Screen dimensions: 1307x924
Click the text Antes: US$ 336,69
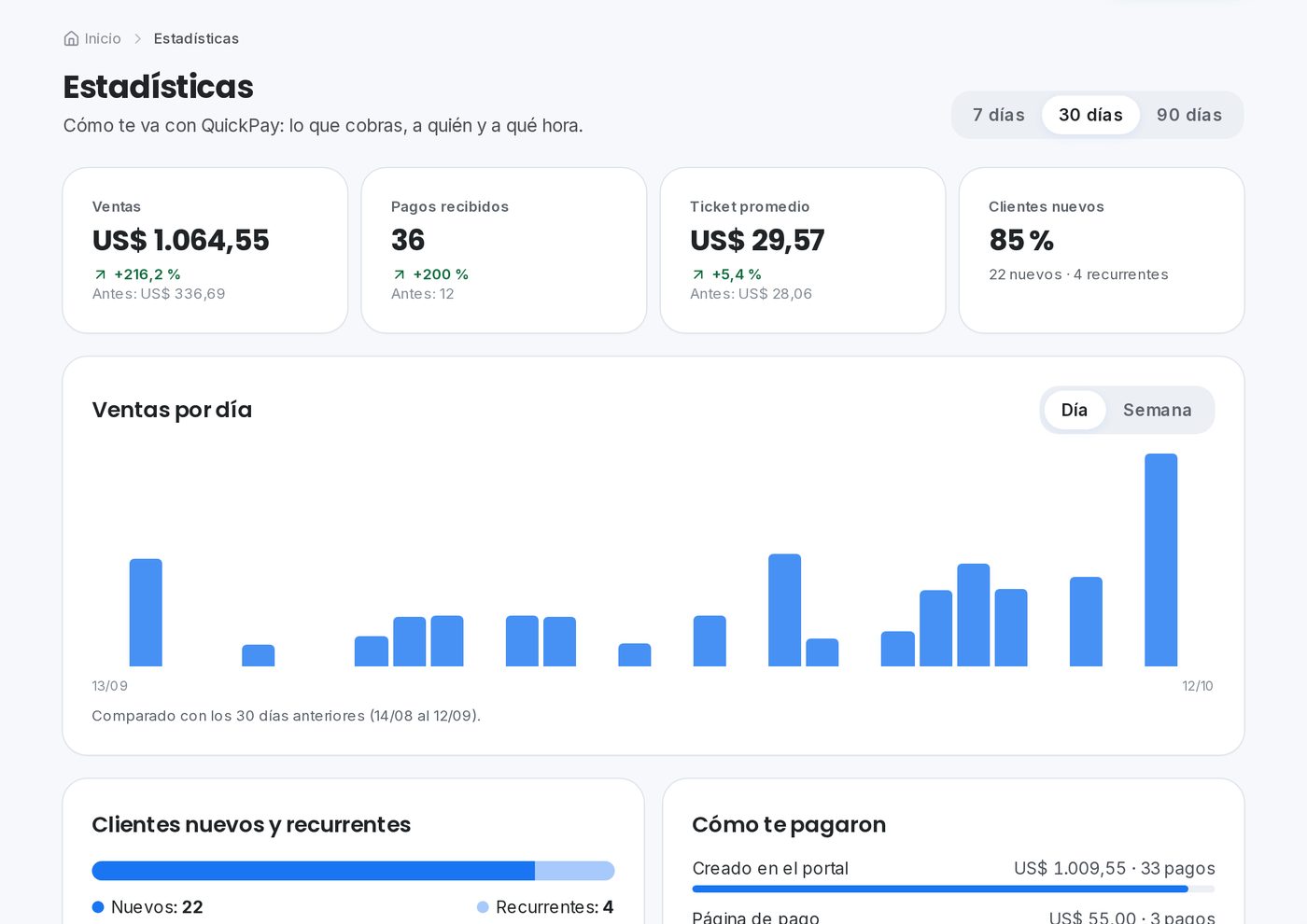click(x=159, y=294)
